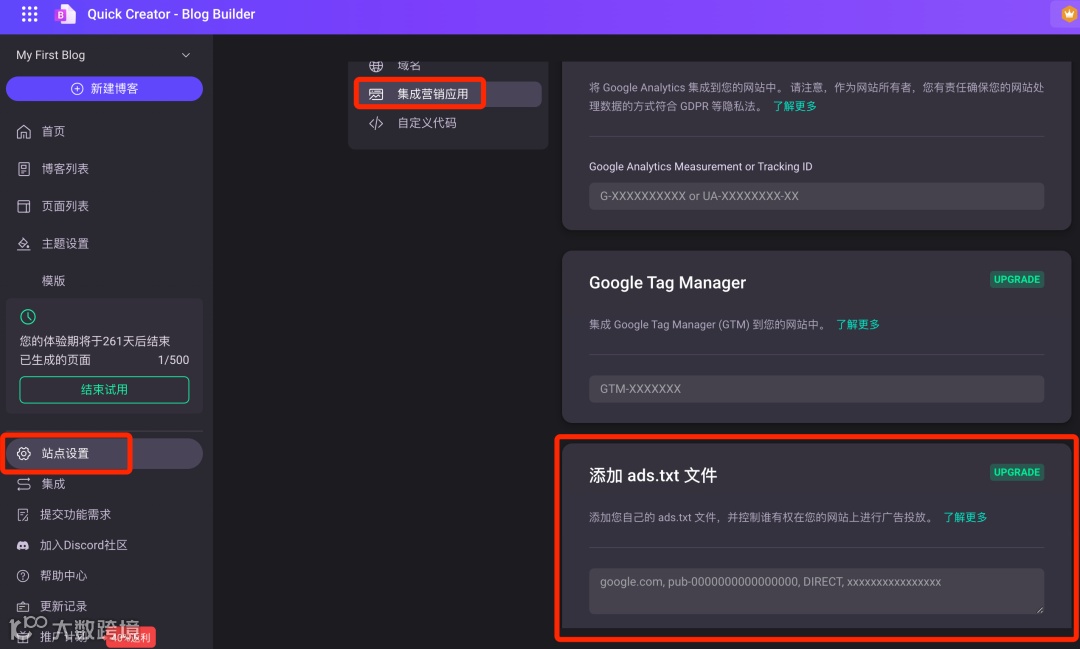Click the Blog Builder logo icon
Screen dimensions: 1080x649
point(65,14)
